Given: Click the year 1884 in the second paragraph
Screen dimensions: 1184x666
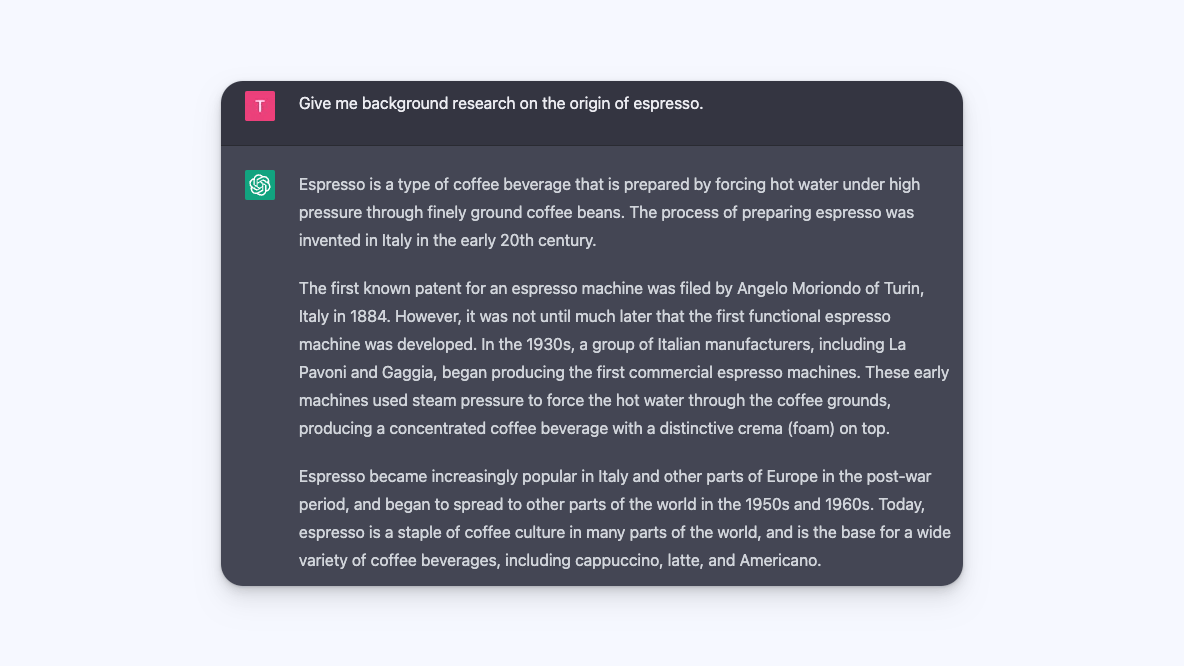Looking at the screenshot, I should pos(368,316).
